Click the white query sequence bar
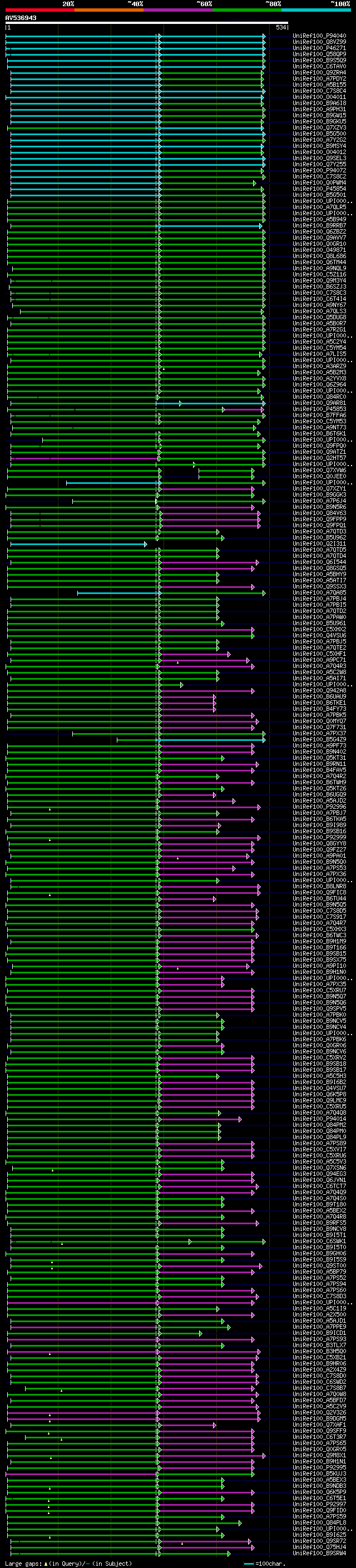Image resolution: width=356 pixels, height=1568 pixels. pyautogui.click(x=147, y=22)
